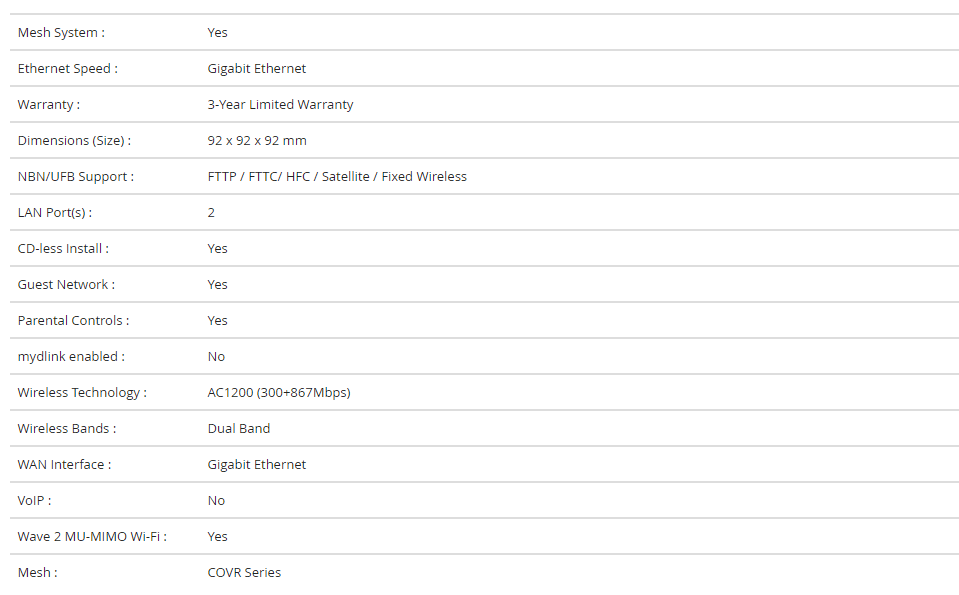Click the LAN Port(s) label
Image resolution: width=959 pixels, height=595 pixels.
click(x=55, y=213)
